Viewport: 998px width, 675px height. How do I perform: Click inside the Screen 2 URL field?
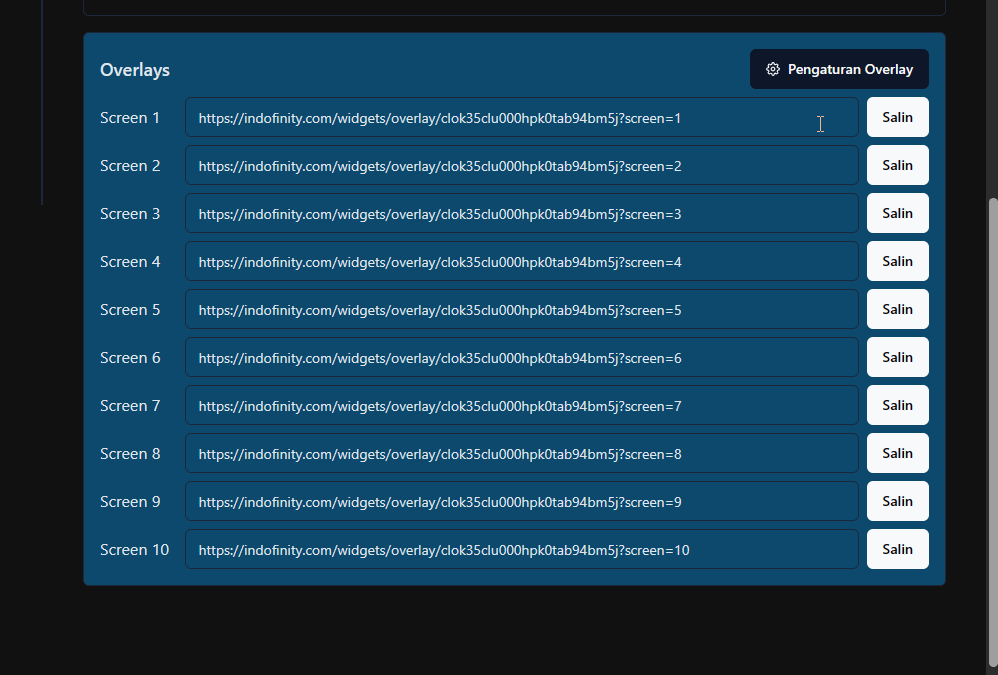[521, 166]
